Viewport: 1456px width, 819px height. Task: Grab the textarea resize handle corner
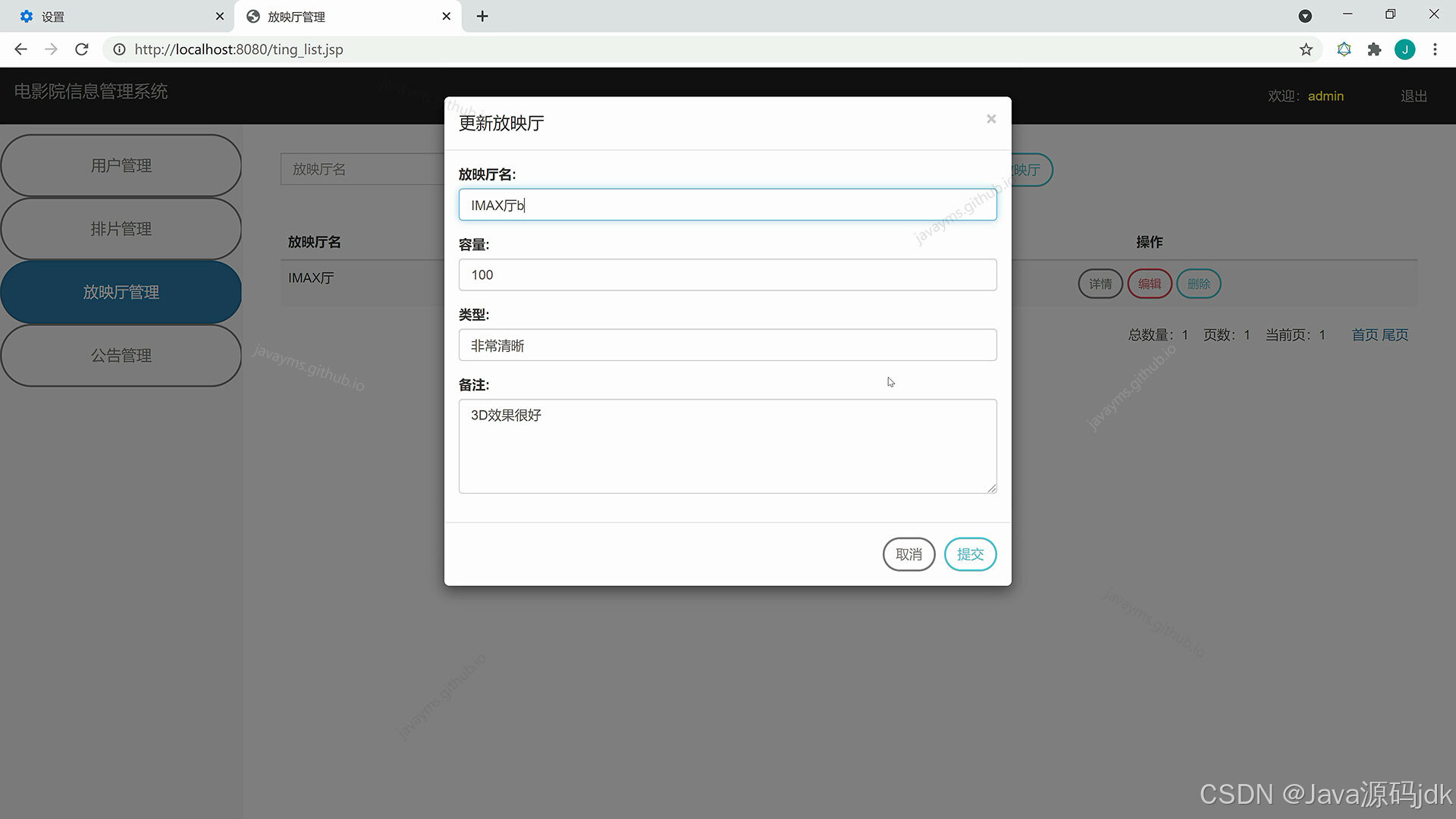(992, 488)
